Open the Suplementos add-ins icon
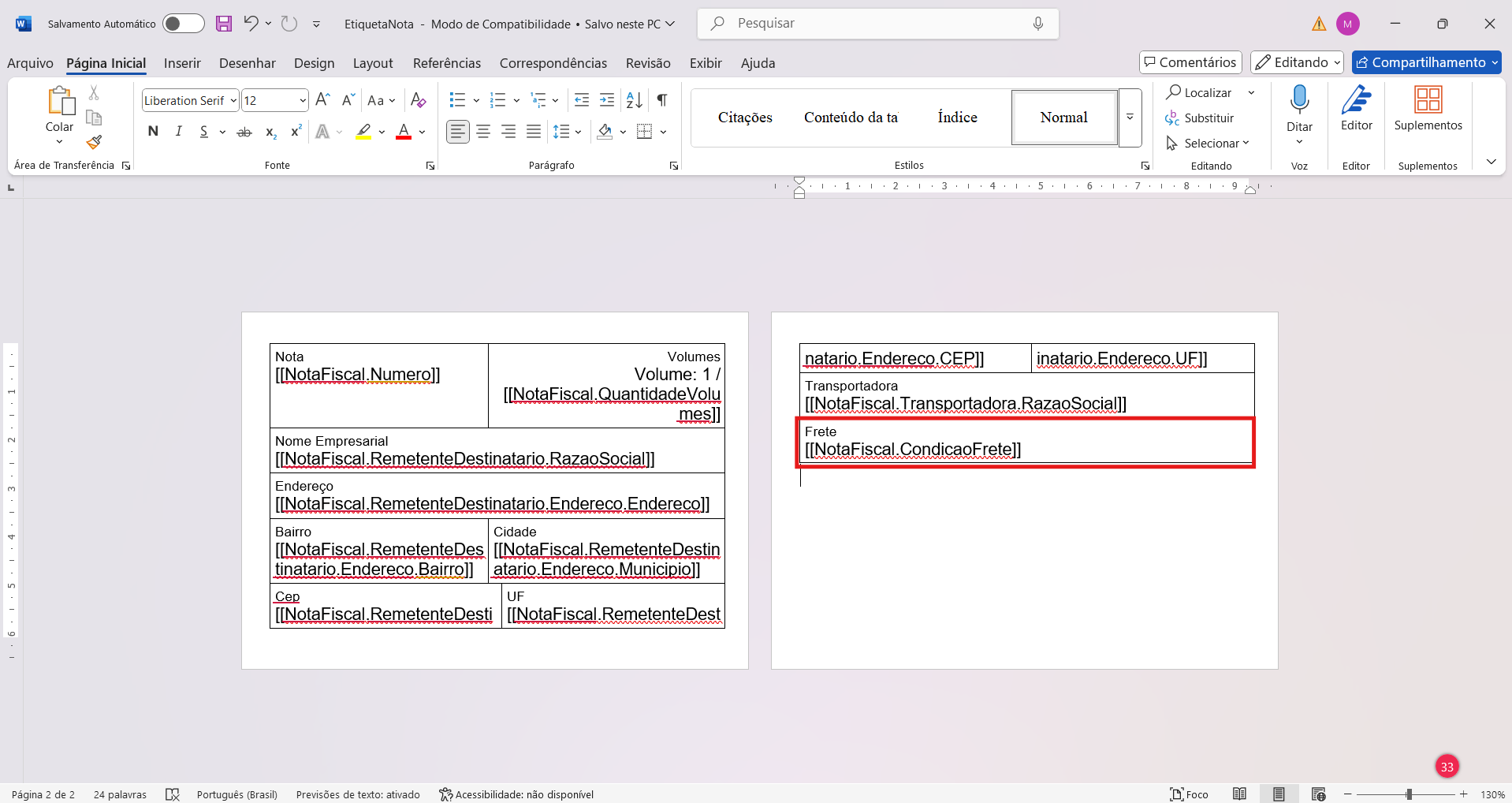This screenshot has height=803, width=1512. click(1428, 101)
